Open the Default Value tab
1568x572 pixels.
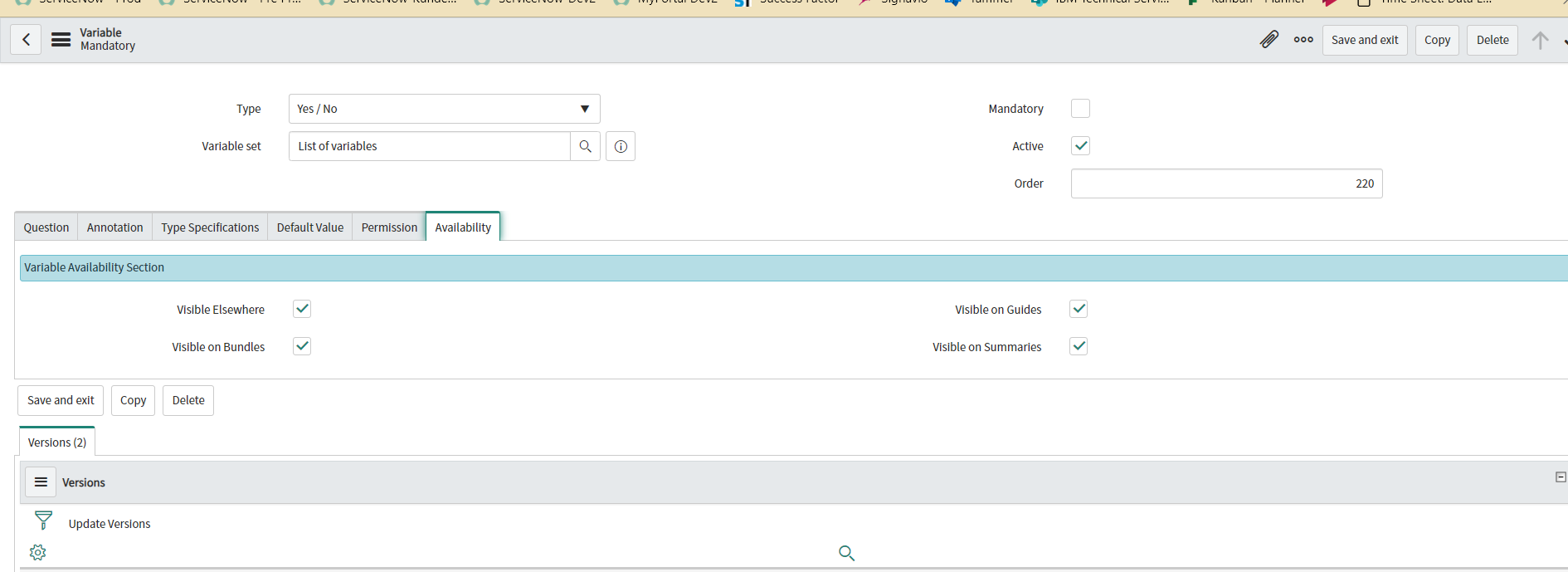[310, 227]
